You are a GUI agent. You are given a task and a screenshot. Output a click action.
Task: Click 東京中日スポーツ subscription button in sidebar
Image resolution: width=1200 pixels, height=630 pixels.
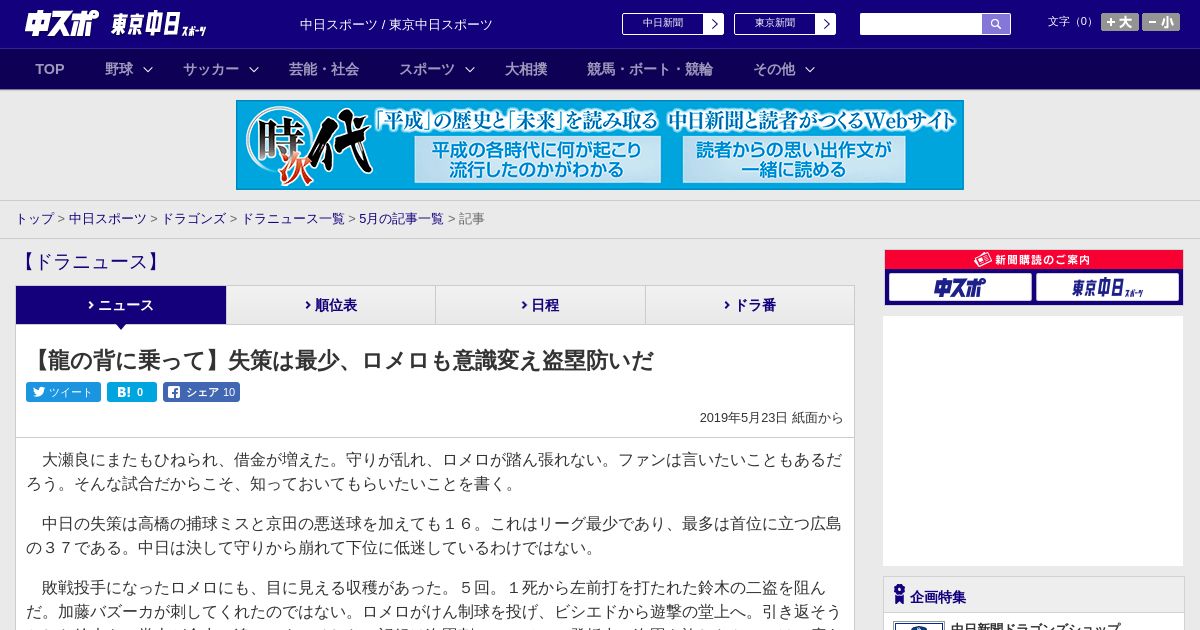[x=1108, y=288]
